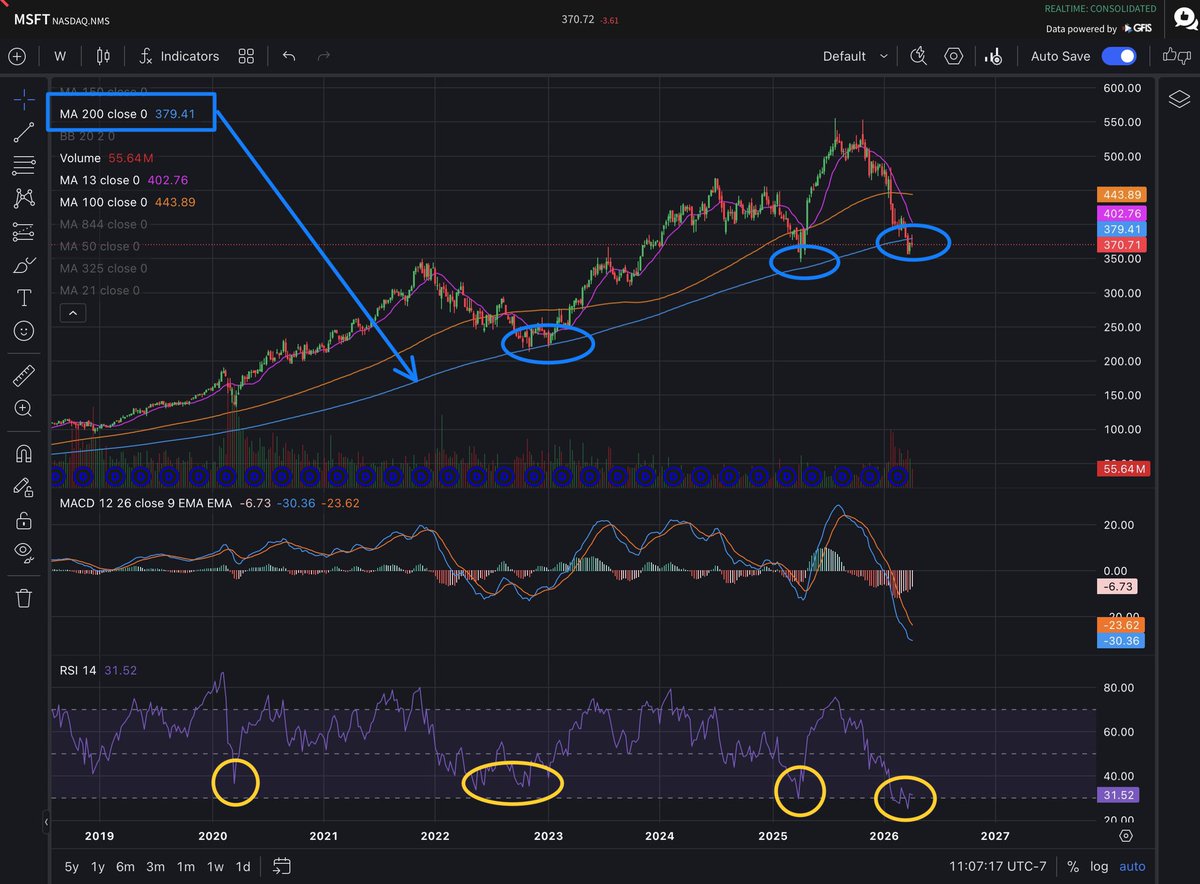This screenshot has width=1200, height=884.
Task: Open axis settings gear at bottom right
Action: click(x=1126, y=835)
